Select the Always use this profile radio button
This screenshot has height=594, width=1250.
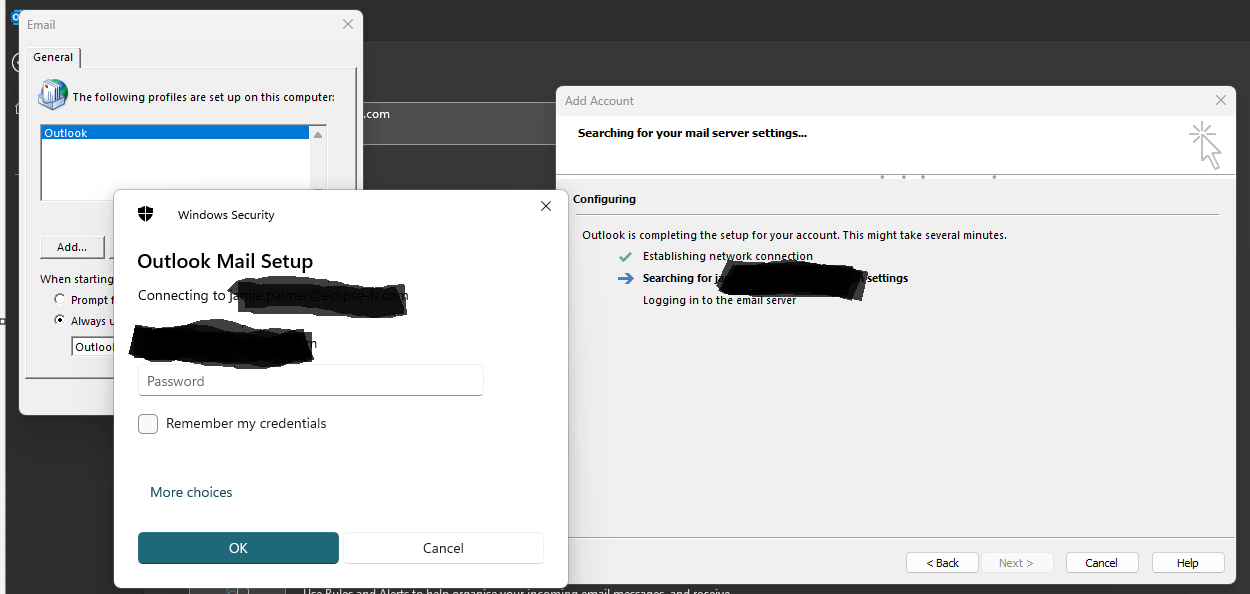click(60, 321)
